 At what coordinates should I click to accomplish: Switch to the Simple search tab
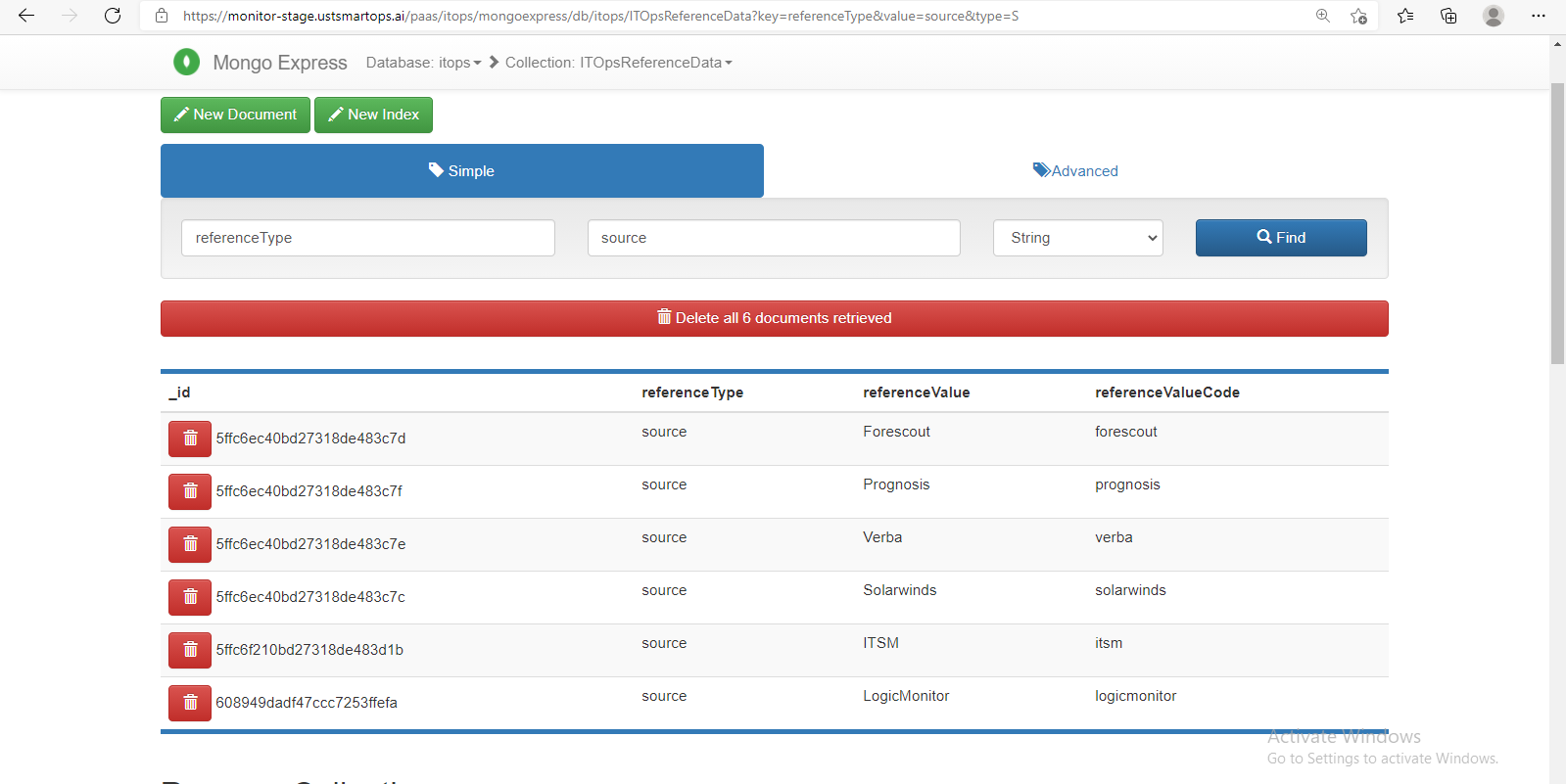coord(462,171)
